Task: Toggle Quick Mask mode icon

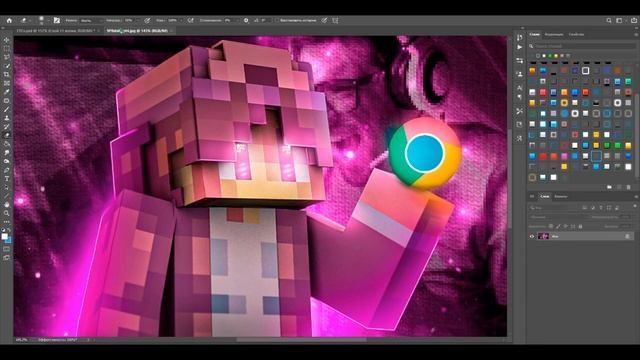Action: (7, 249)
